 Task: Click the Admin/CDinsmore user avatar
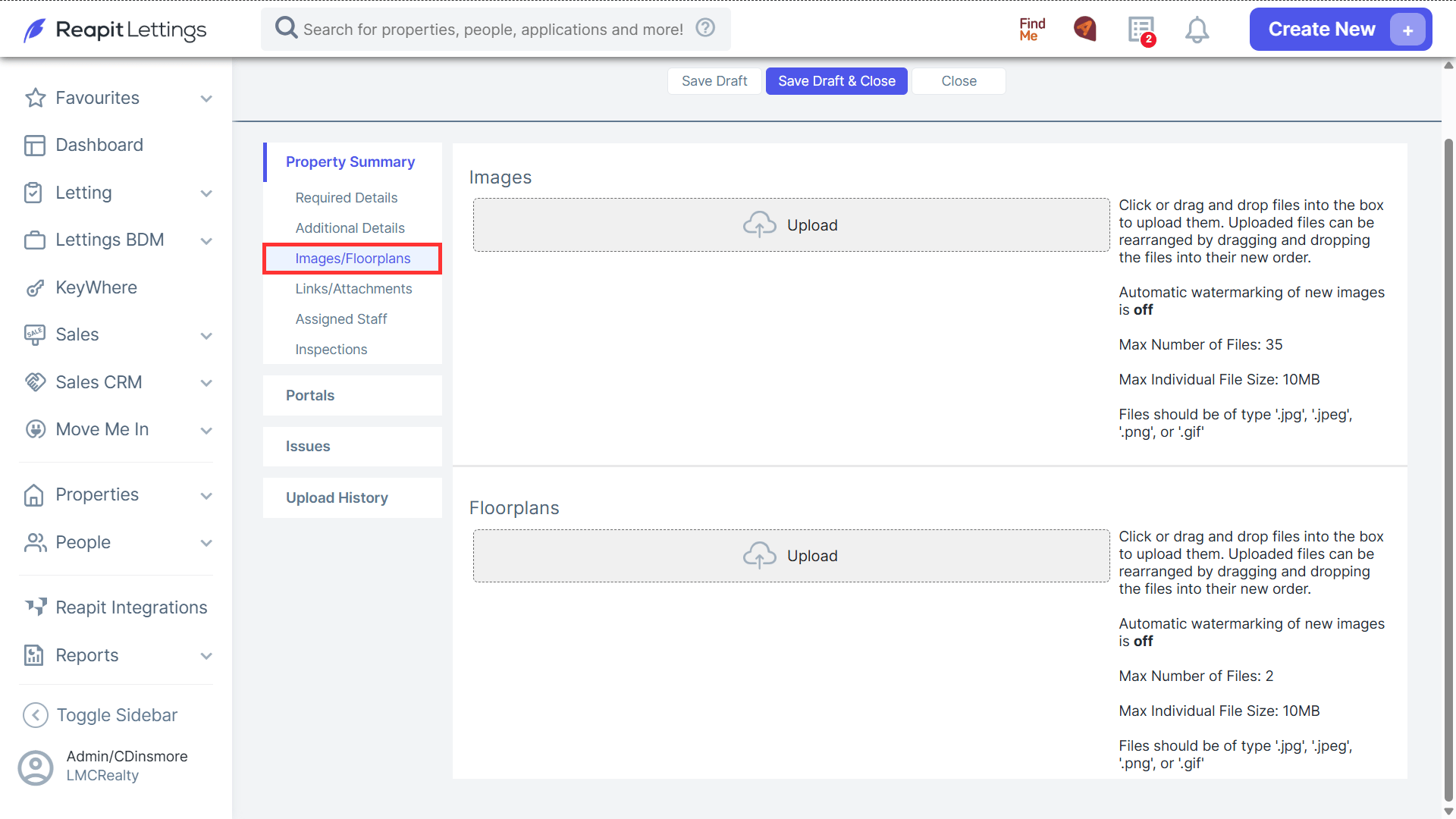(x=36, y=767)
